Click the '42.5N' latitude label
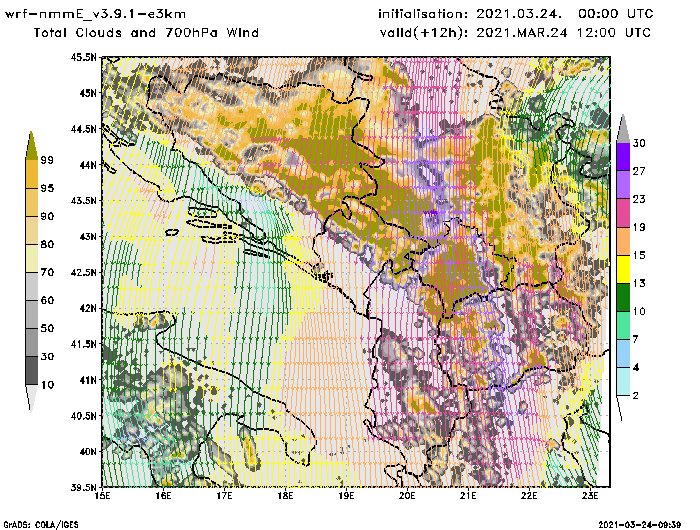The height and width of the screenshot is (530, 700). (x=83, y=272)
